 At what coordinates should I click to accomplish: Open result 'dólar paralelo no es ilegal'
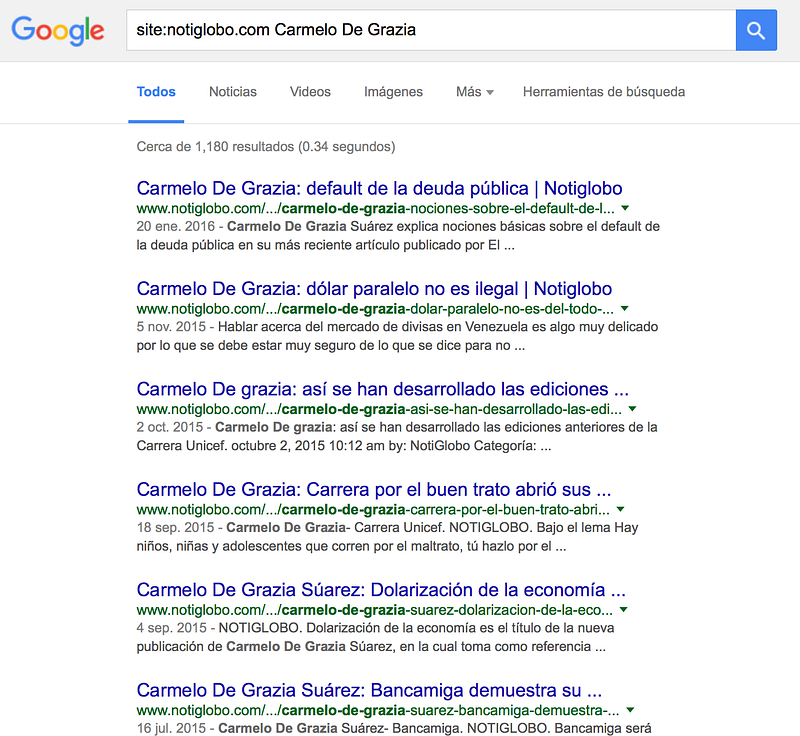[x=374, y=289]
